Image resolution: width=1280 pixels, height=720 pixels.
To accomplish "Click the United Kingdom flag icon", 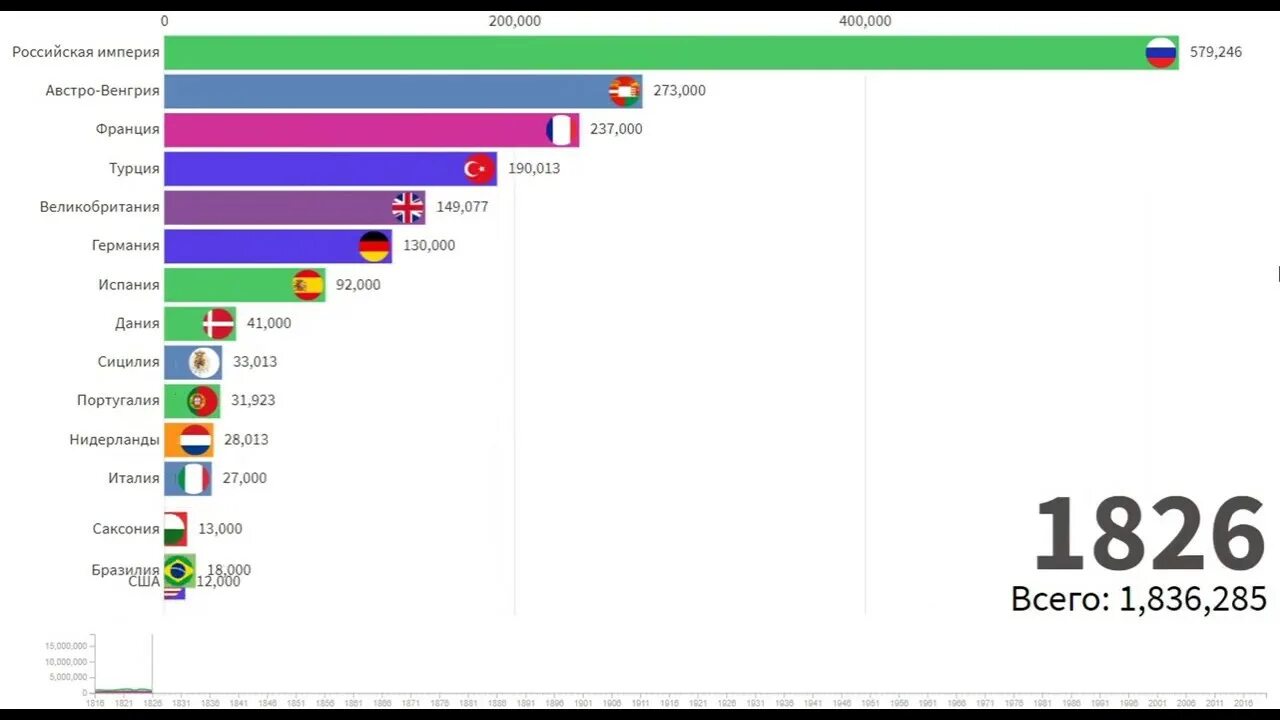I will (408, 207).
